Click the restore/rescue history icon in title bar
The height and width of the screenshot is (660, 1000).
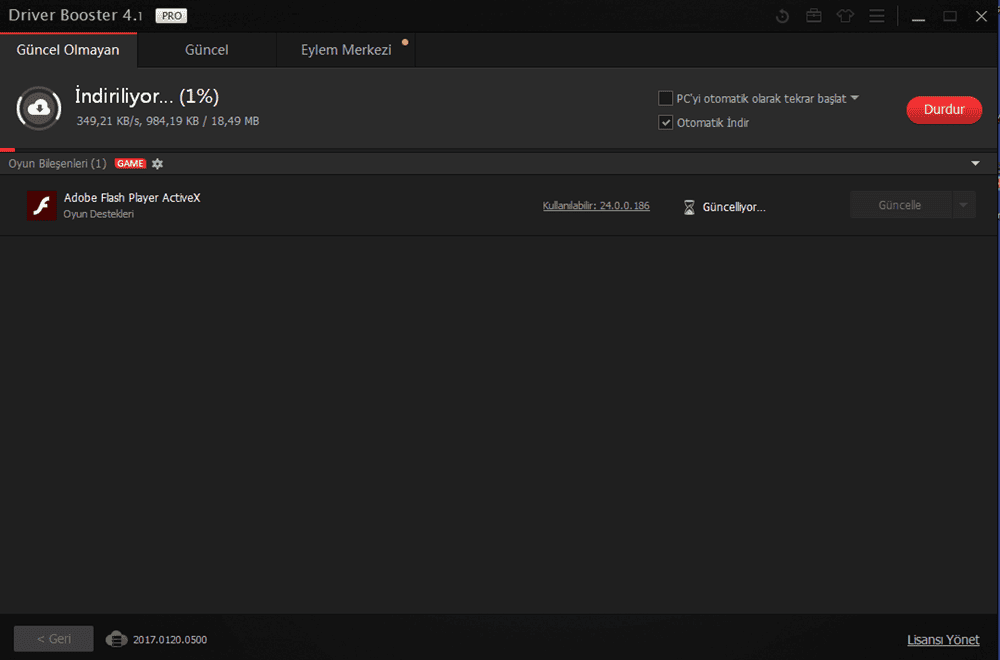(x=783, y=16)
